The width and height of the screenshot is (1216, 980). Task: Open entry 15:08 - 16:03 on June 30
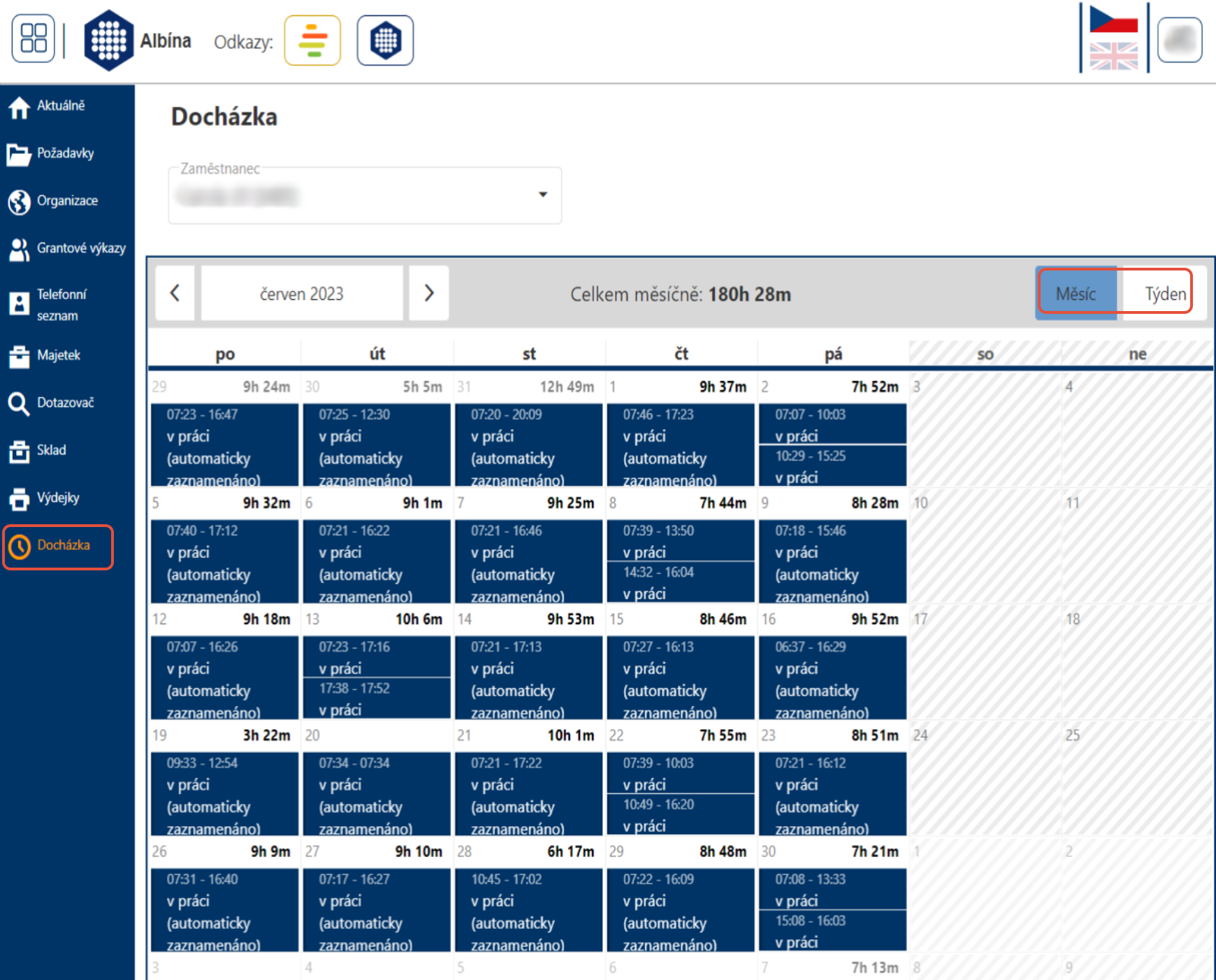(x=833, y=930)
